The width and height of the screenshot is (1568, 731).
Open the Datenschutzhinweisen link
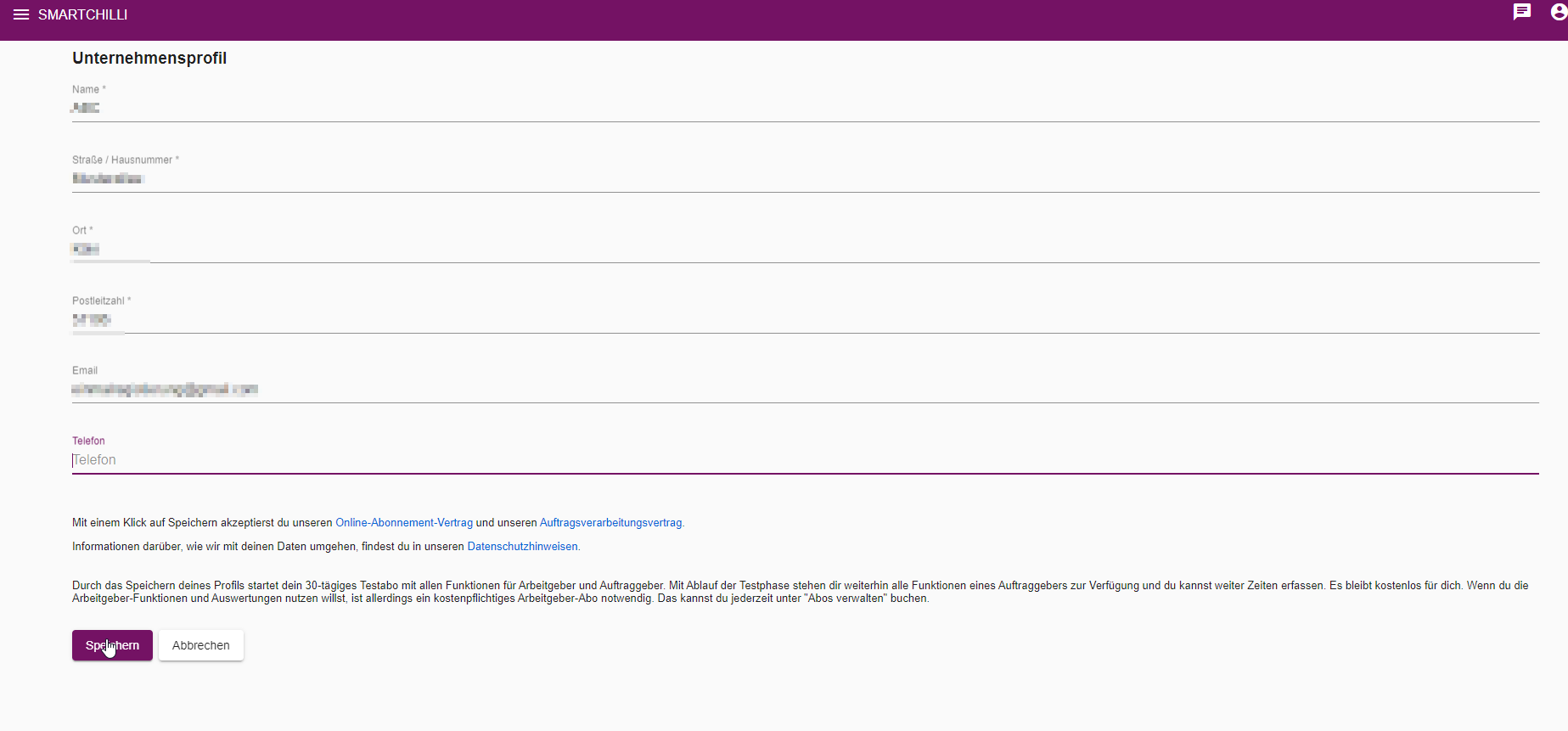click(522, 547)
